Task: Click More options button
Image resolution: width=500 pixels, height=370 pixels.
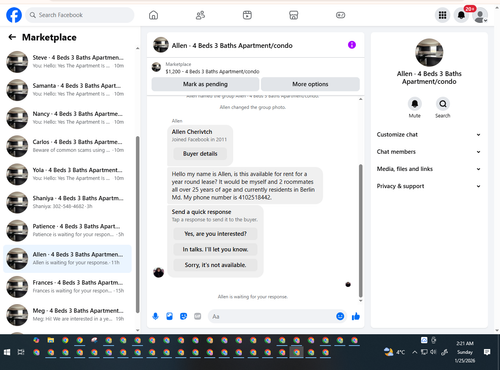Action: (x=310, y=84)
